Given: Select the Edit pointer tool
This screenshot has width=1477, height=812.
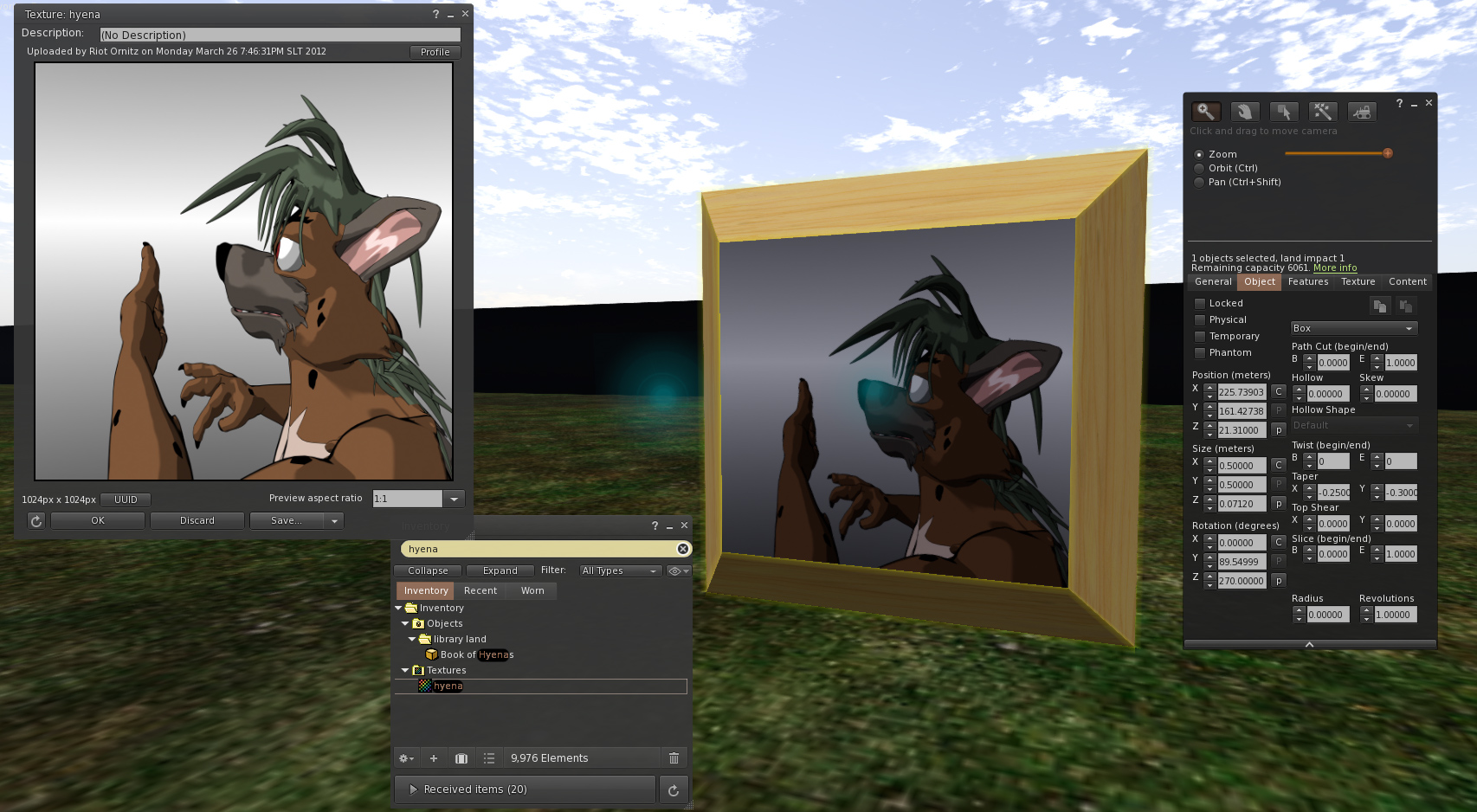Looking at the screenshot, I should point(1284,112).
